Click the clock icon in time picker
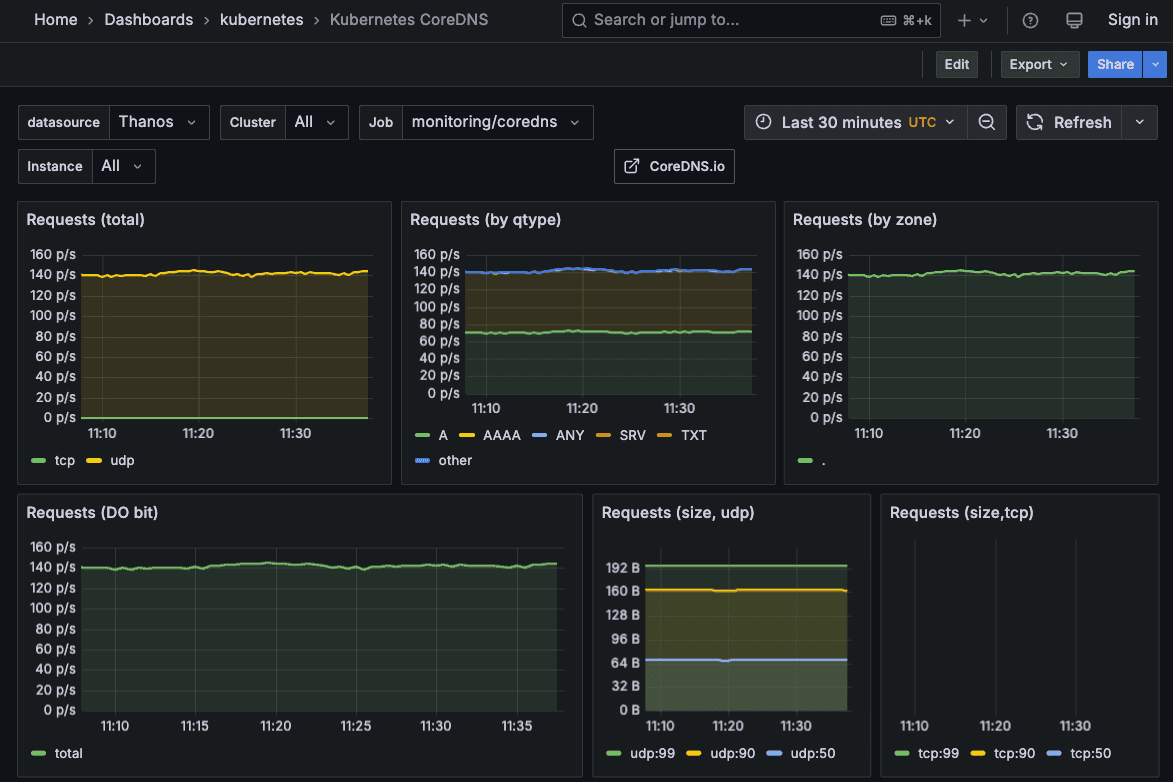The width and height of the screenshot is (1173, 782). [x=763, y=122]
